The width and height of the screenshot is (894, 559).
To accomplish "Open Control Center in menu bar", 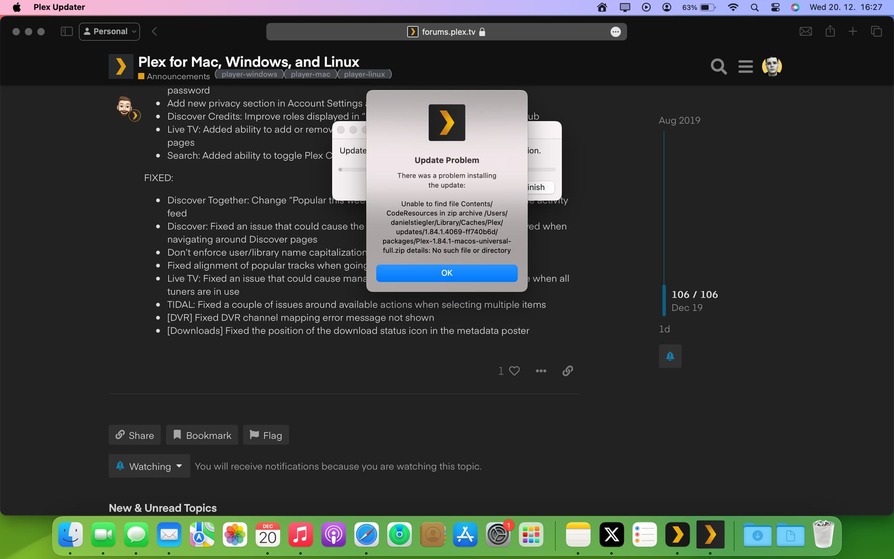I will pyautogui.click(x=775, y=7).
